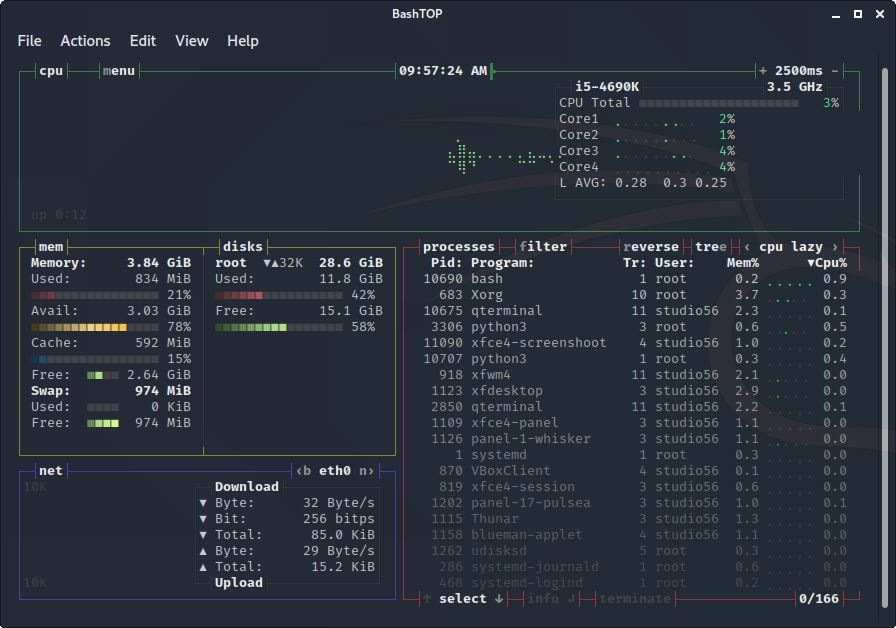Screen dimensions: 896x628
Task: Click the right arrow after cpu lazy
Action: coord(835,247)
